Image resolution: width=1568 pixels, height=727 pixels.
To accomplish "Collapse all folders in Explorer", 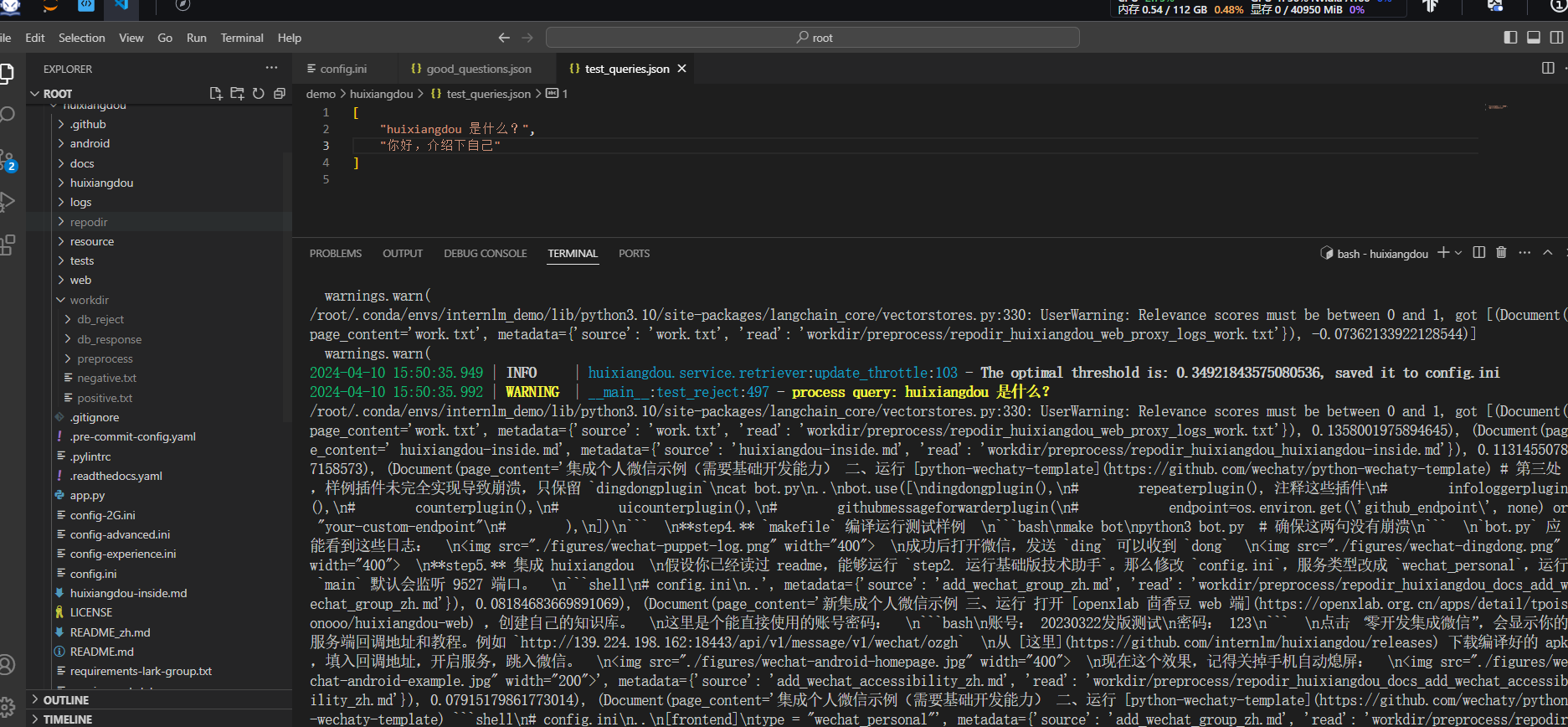I will click(280, 94).
